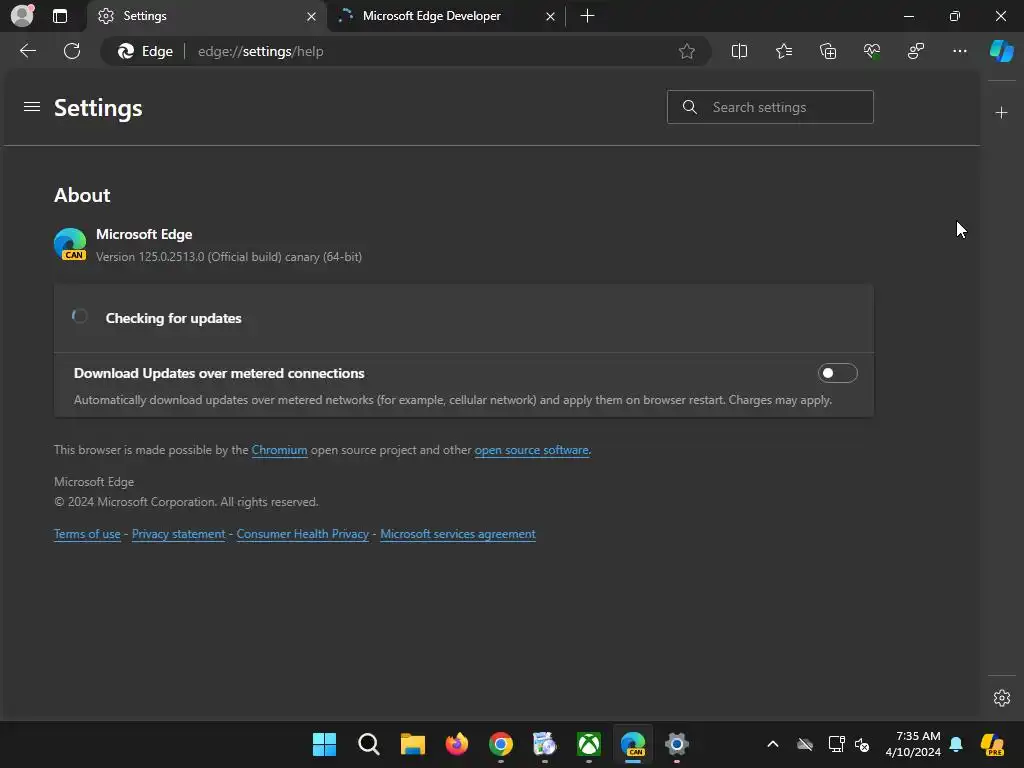Click the Search settings field
This screenshot has width=1024, height=768.
pos(770,107)
